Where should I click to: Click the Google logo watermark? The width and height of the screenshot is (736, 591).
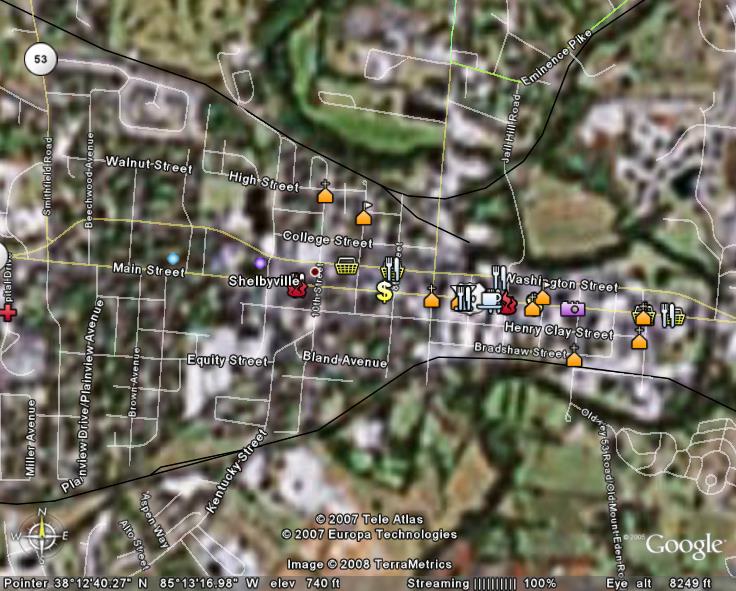pos(684,545)
